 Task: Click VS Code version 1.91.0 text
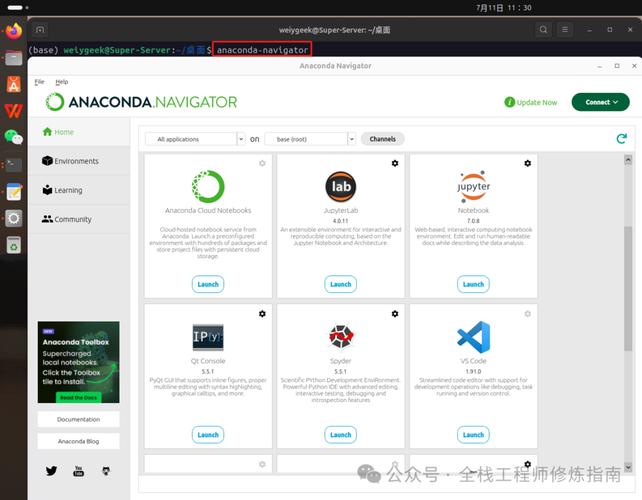click(473, 371)
